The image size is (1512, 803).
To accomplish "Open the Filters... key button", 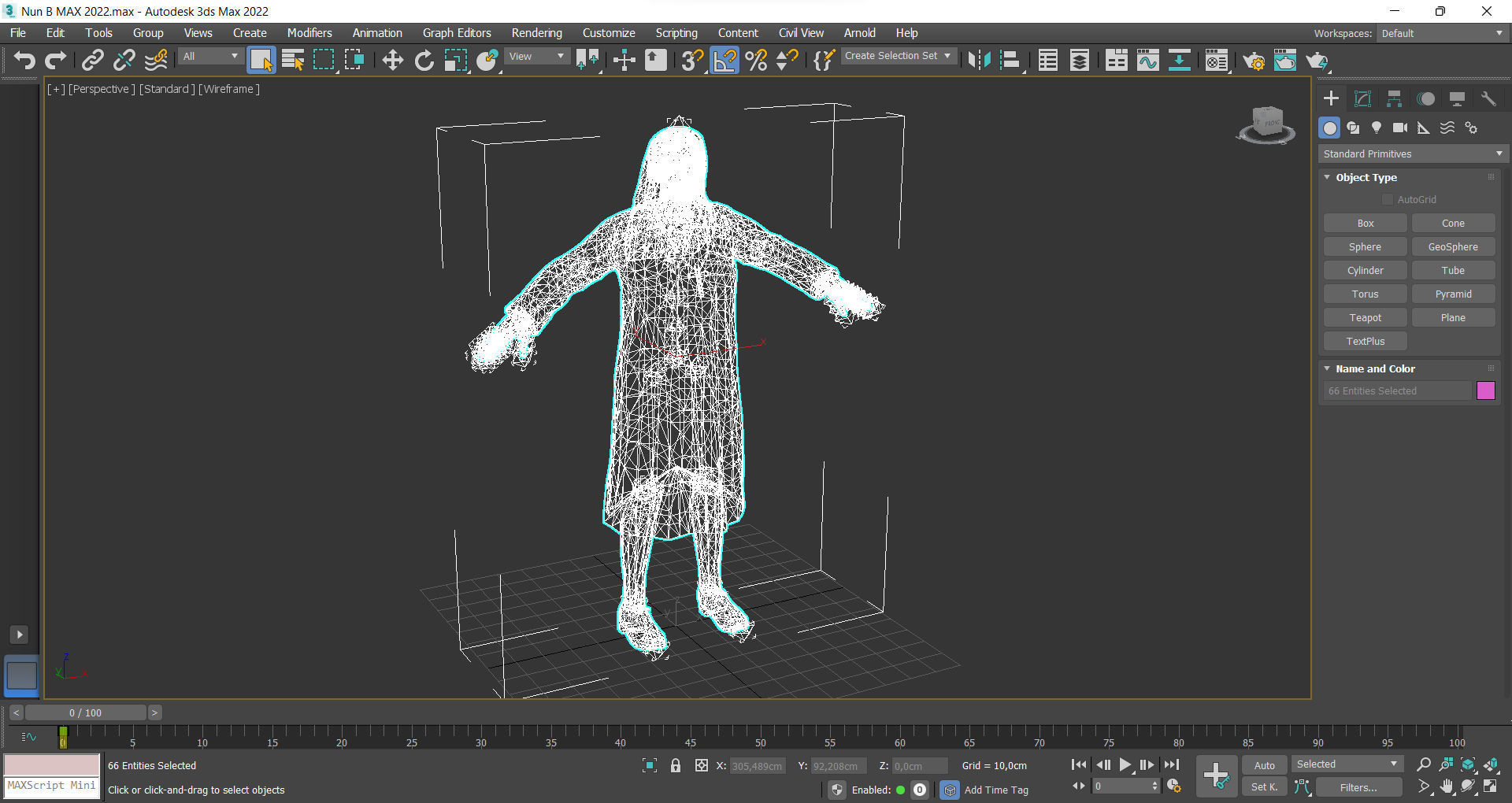I will pos(1358,787).
